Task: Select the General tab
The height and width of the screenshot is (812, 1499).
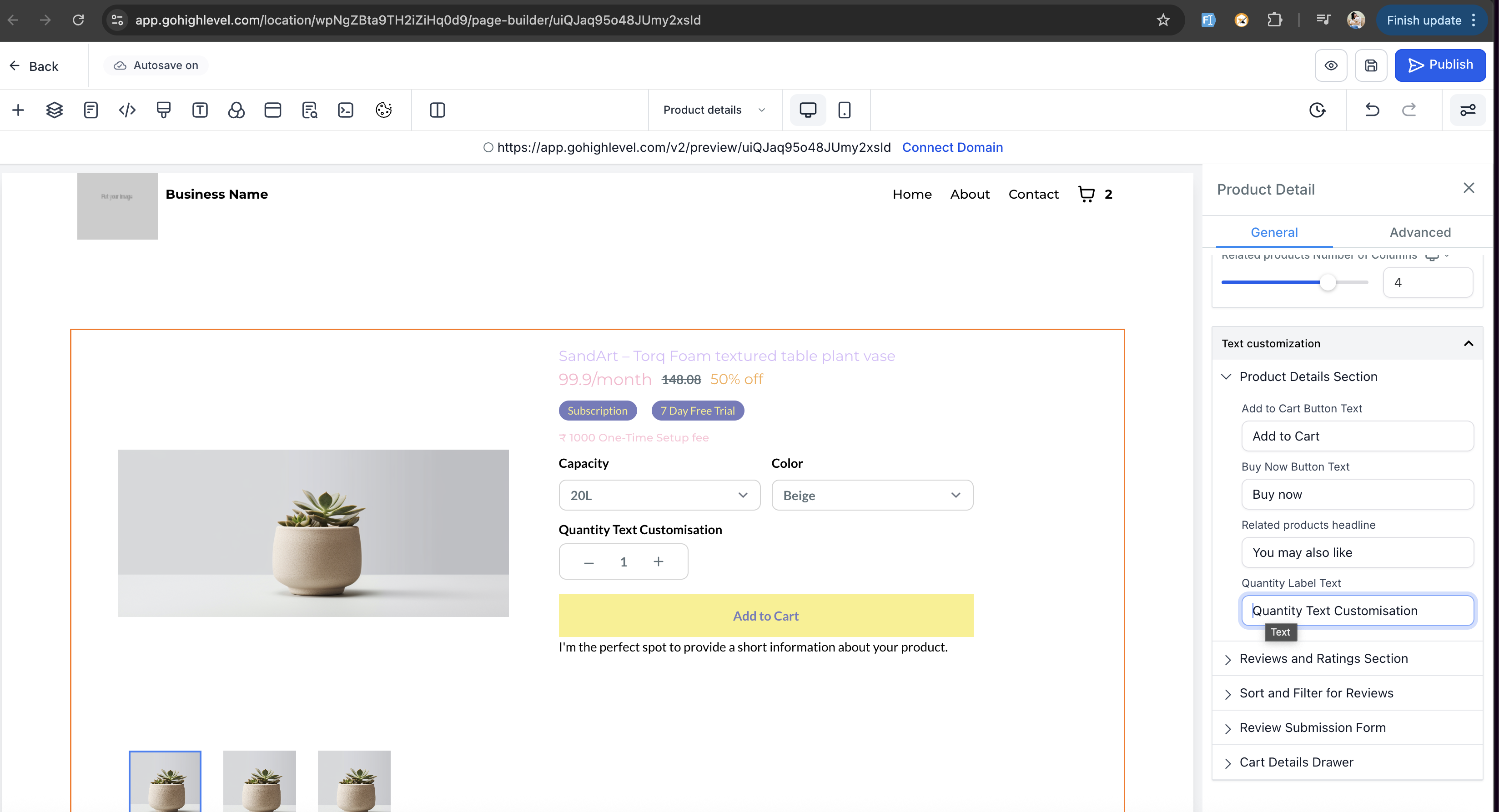Action: (x=1274, y=232)
